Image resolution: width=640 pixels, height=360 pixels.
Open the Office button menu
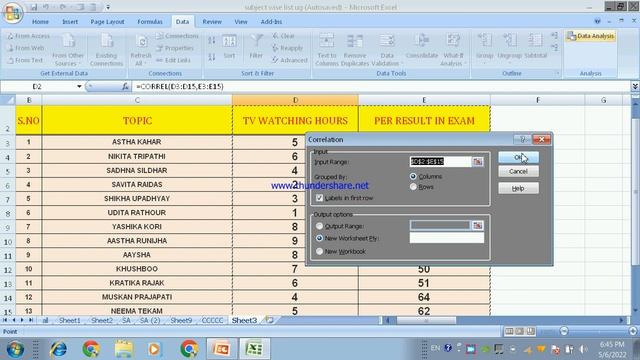pyautogui.click(x=12, y=13)
